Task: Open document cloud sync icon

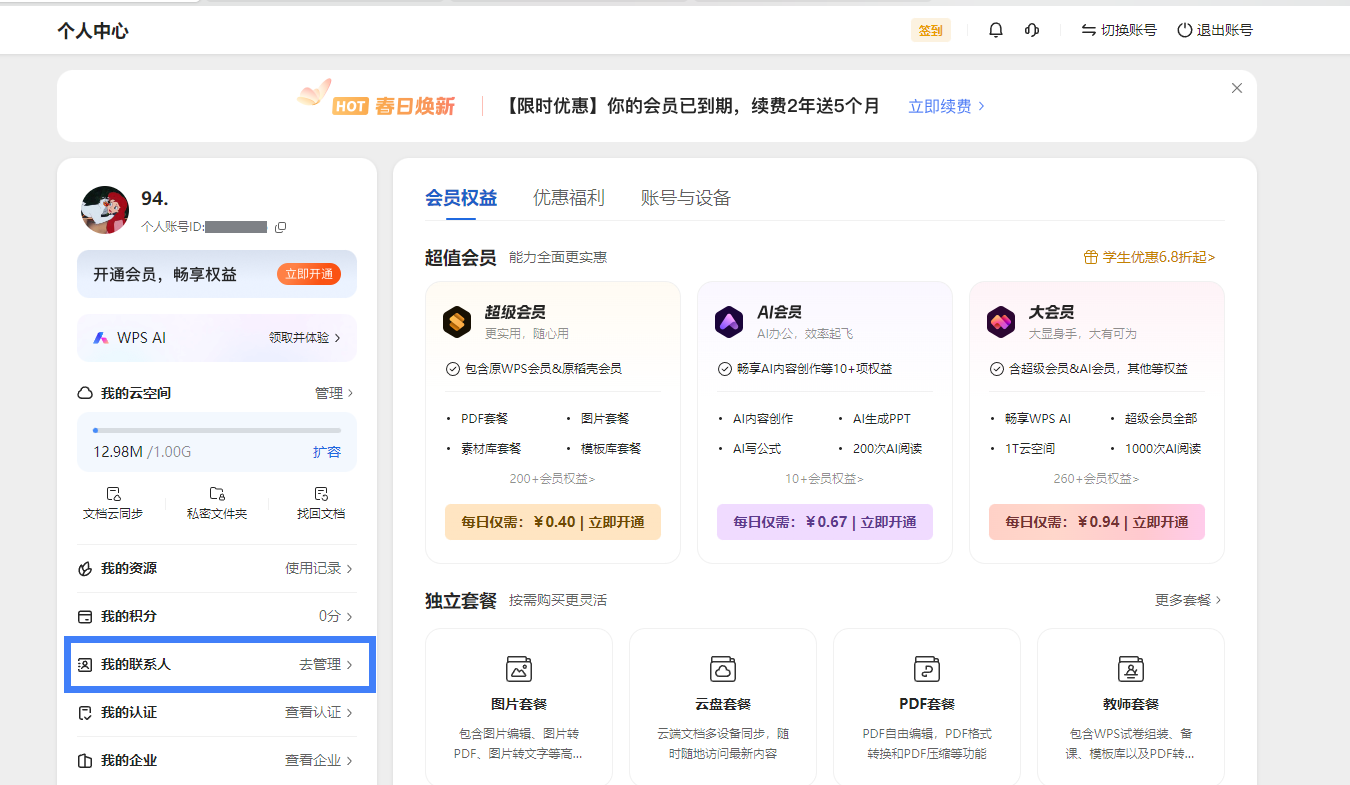Action: [x=113, y=494]
